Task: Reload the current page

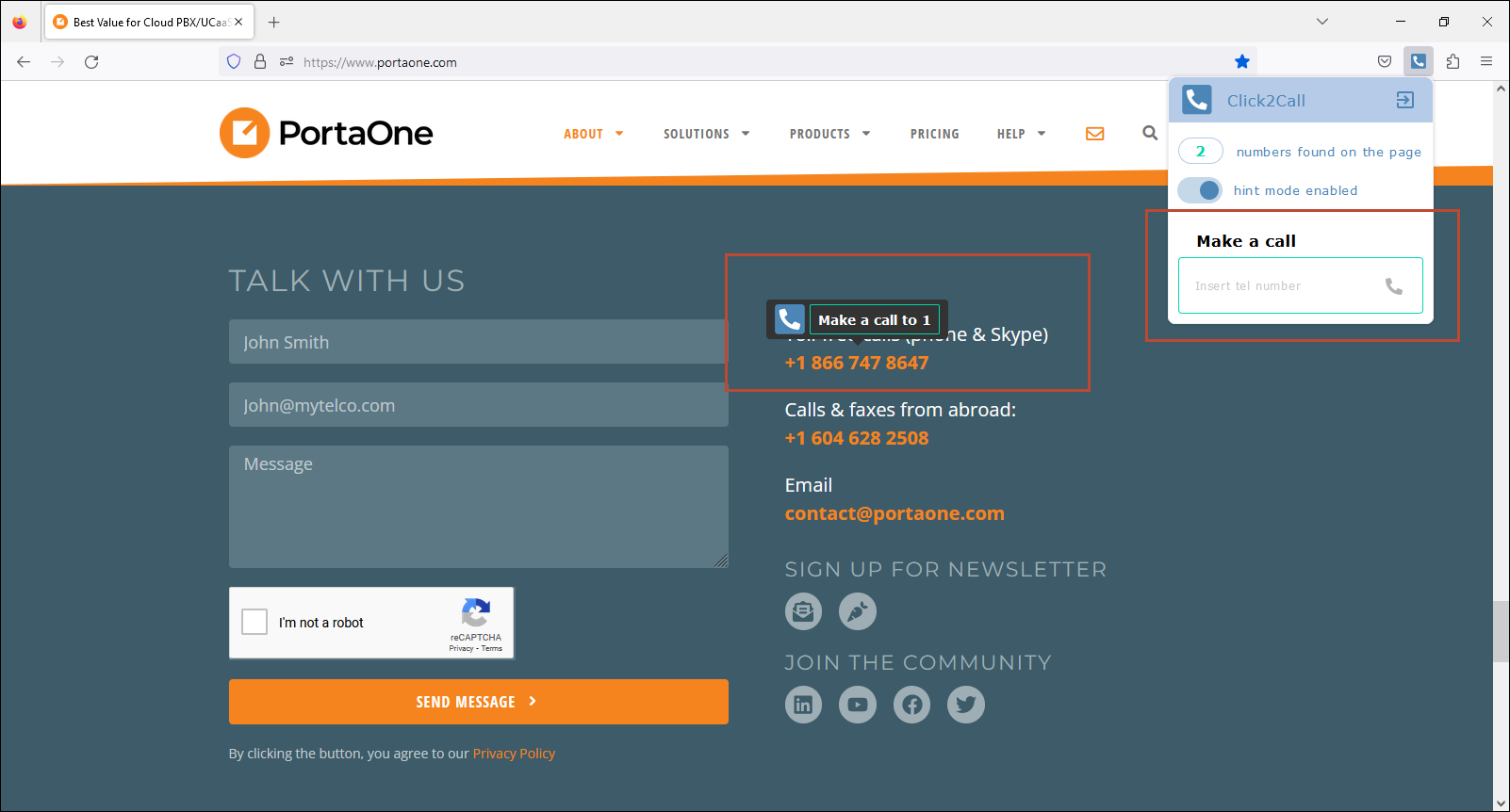Action: (91, 62)
